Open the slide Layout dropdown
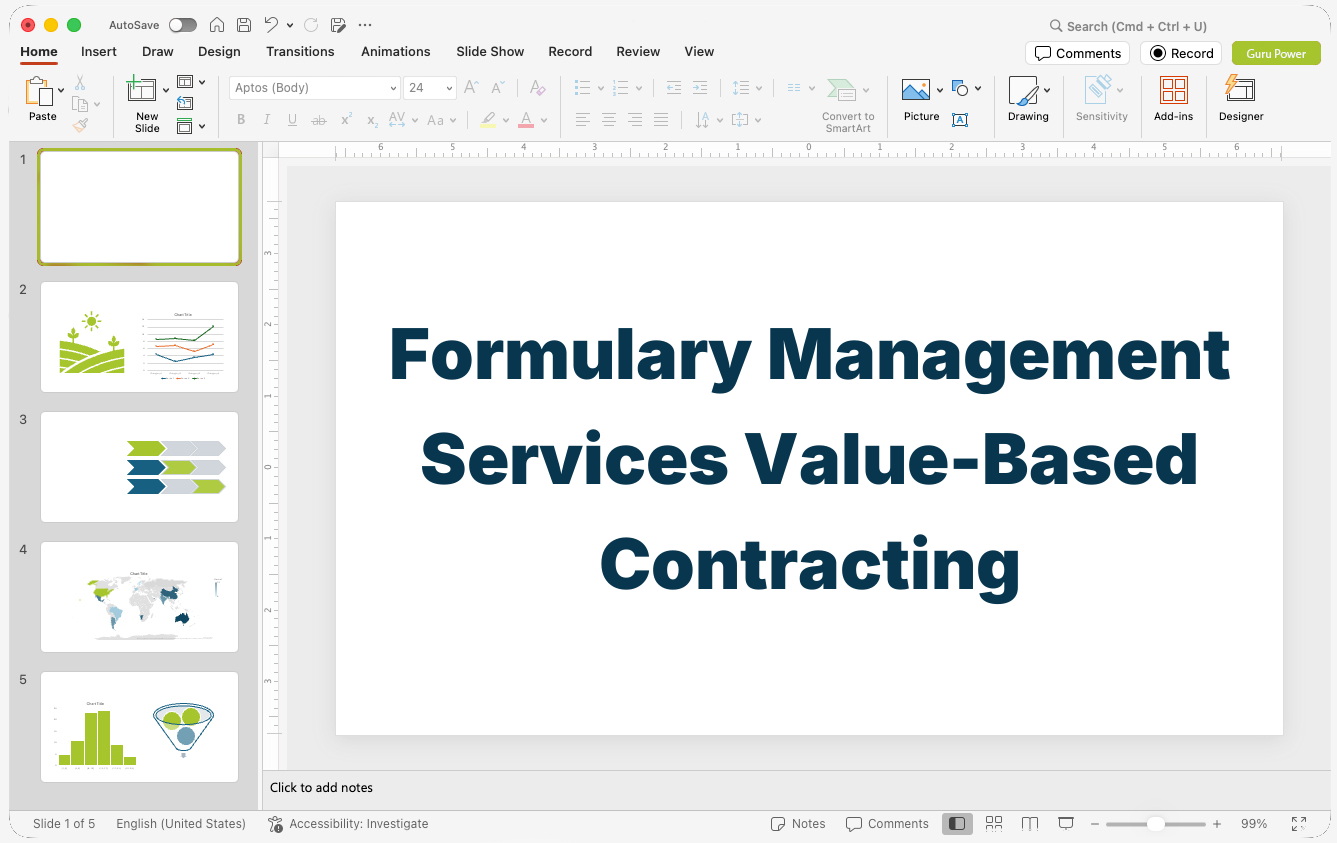1337x843 pixels. click(x=191, y=82)
